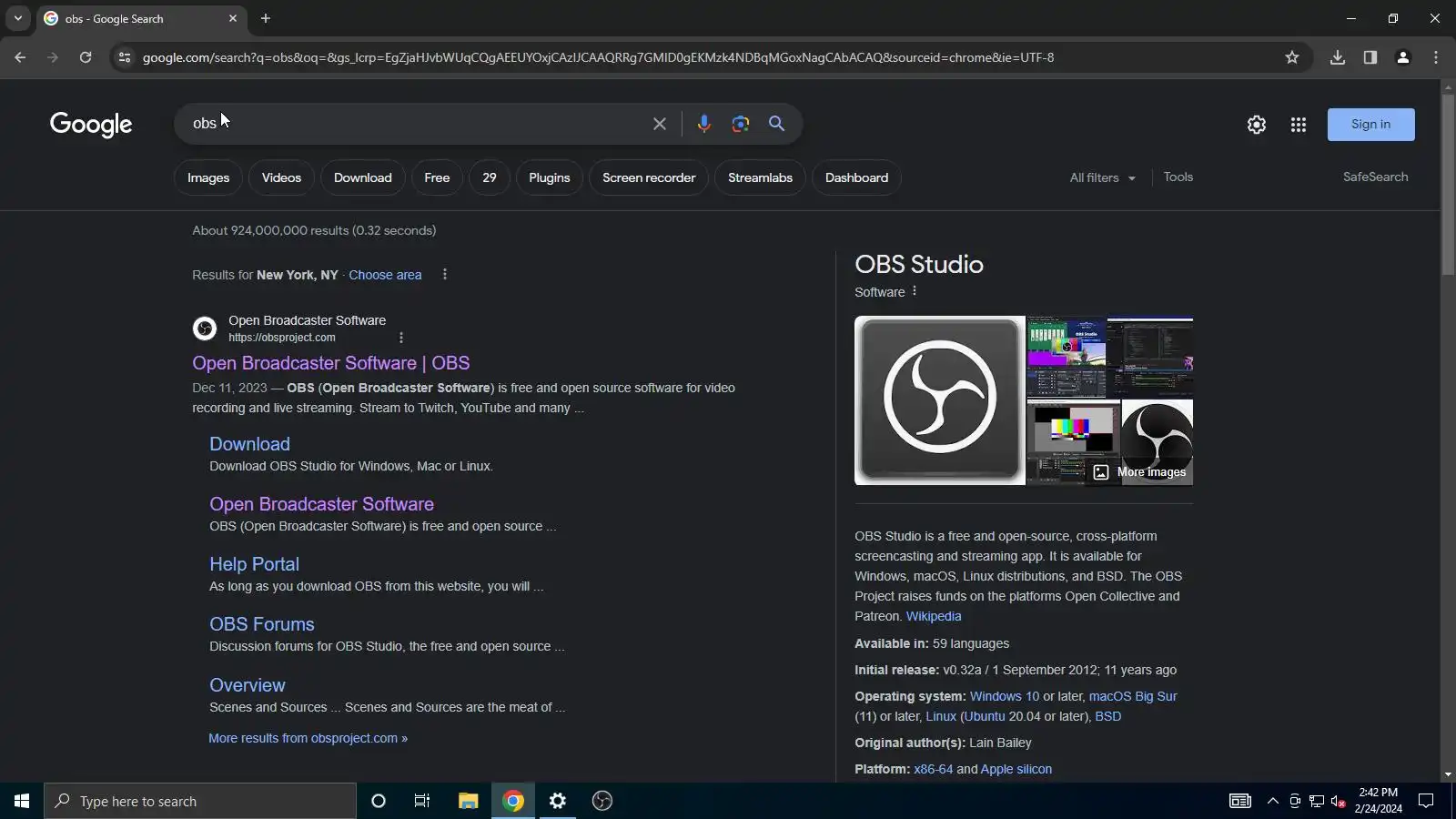Follow the x86-64 platform link
This screenshot has height=819, width=1456.
(934, 769)
